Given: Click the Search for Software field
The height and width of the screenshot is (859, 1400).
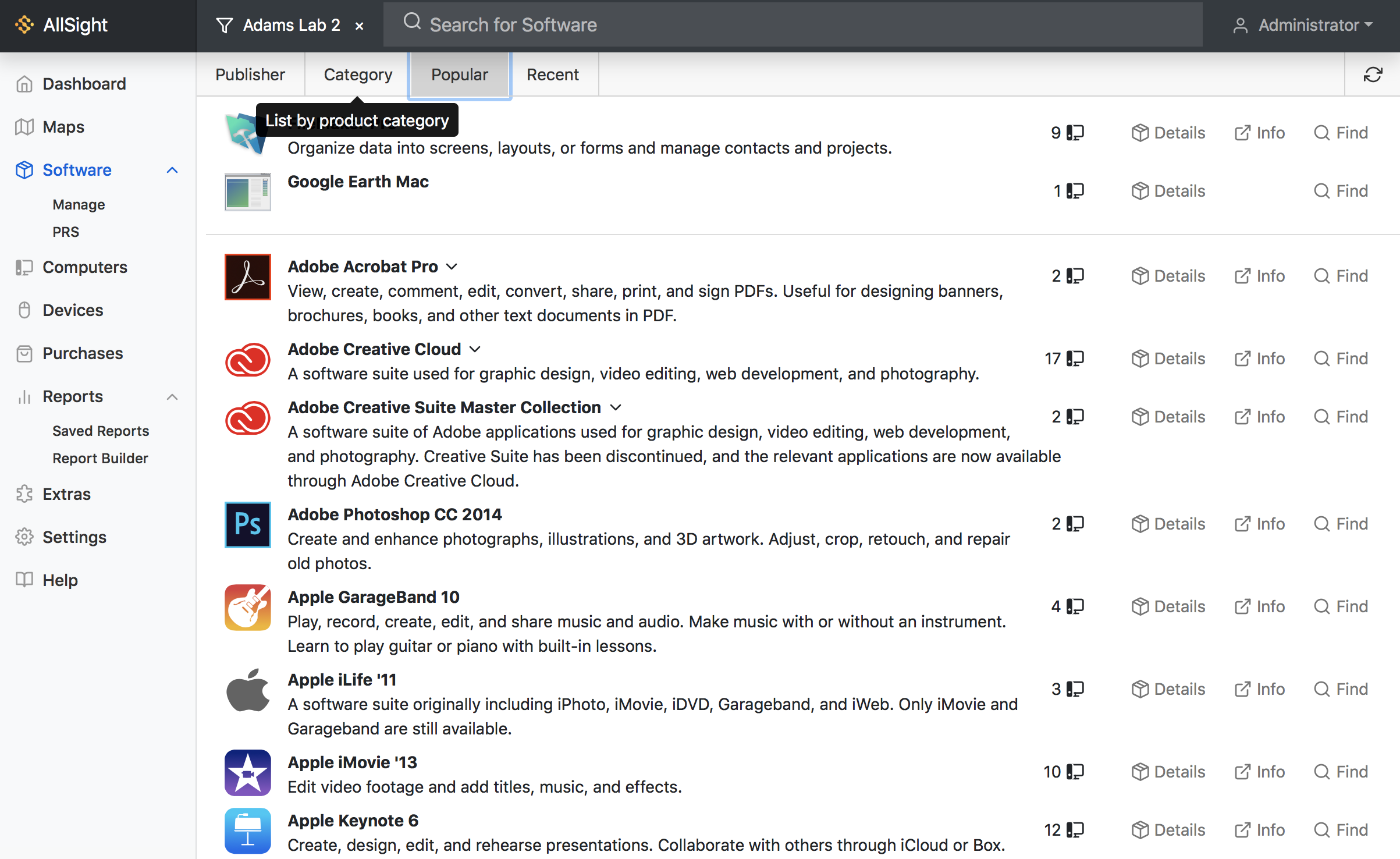Looking at the screenshot, I should coord(698,24).
